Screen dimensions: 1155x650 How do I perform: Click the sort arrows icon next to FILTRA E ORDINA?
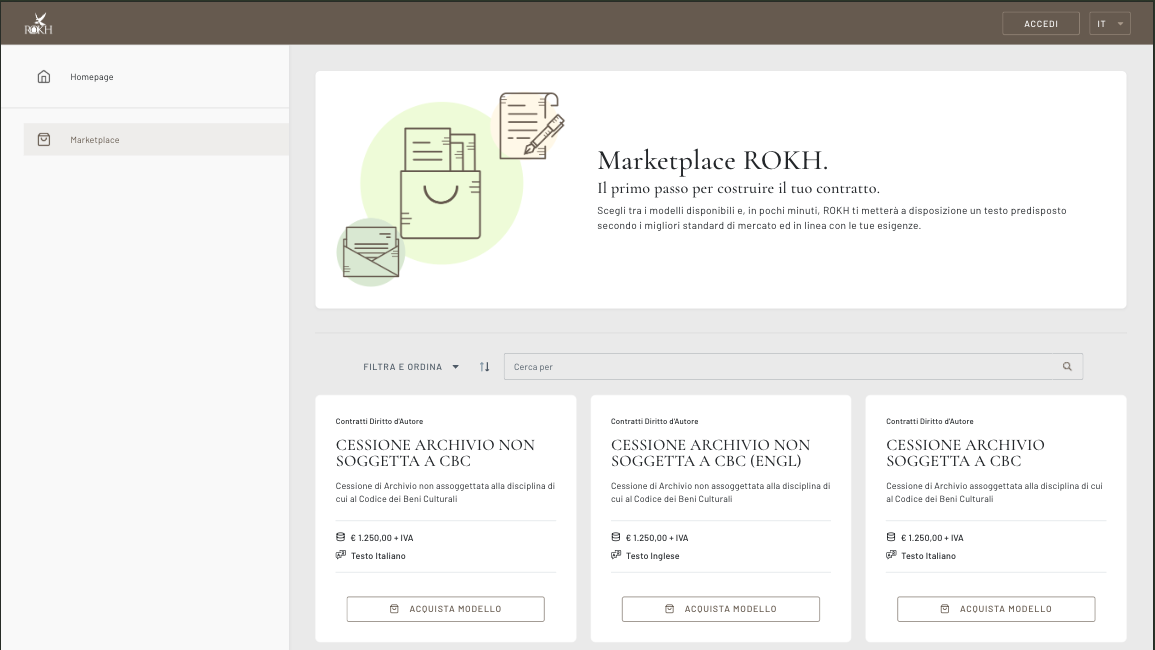click(x=484, y=366)
